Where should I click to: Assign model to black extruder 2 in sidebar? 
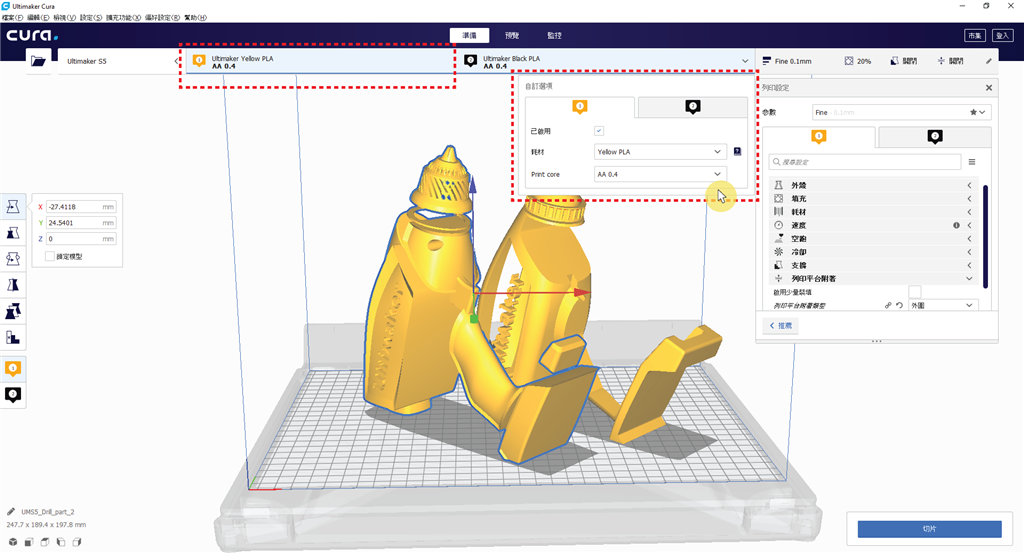pyautogui.click(x=13, y=395)
